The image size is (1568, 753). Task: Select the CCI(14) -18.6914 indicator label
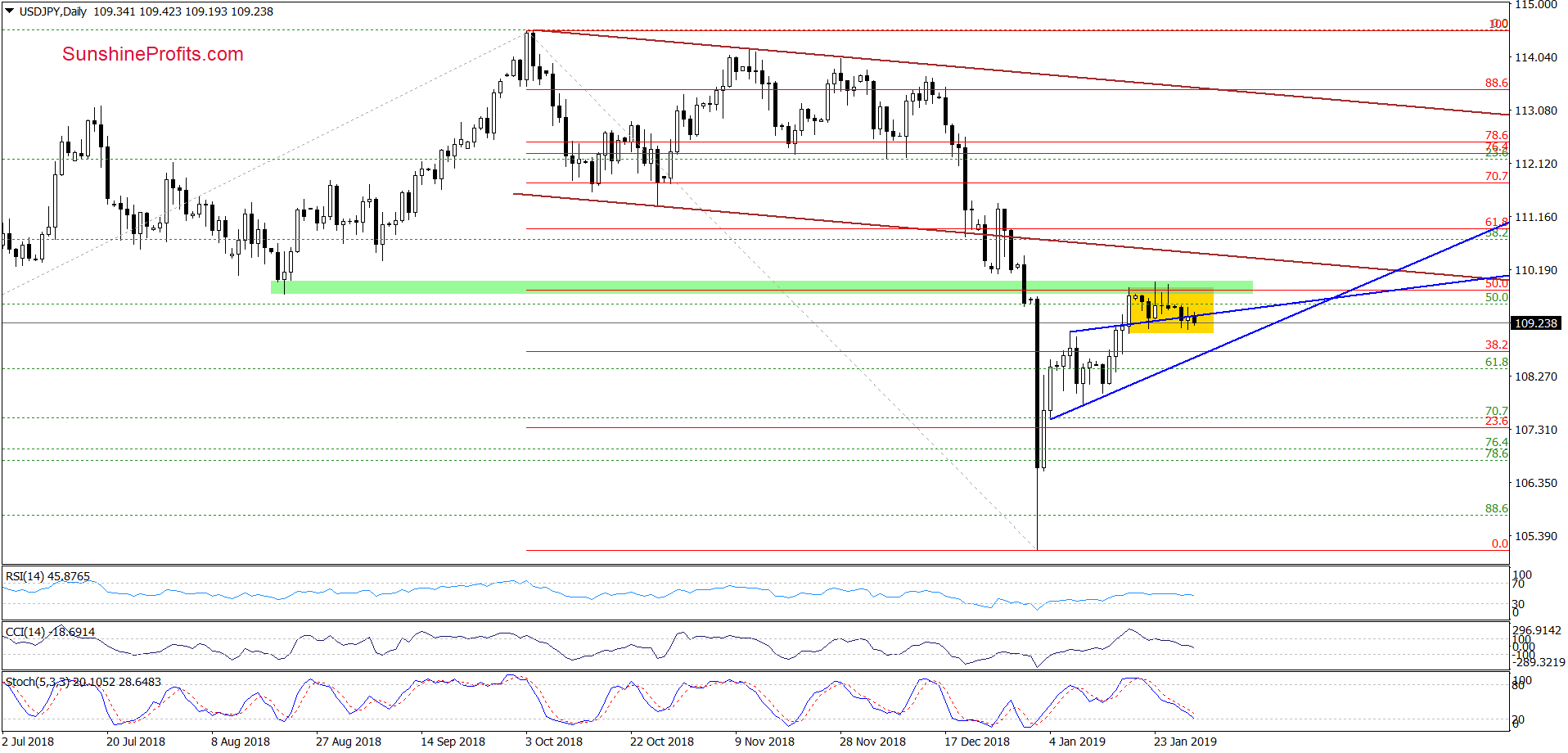coord(50,632)
